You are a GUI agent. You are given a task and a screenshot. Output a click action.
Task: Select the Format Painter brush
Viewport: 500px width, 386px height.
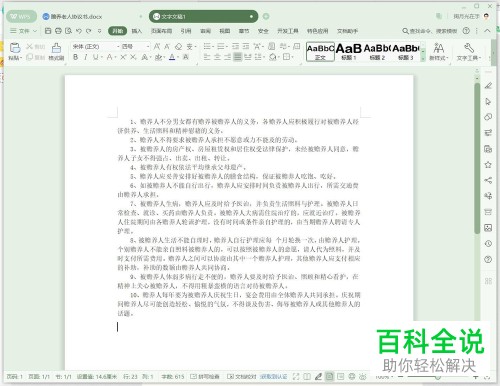[x=56, y=48]
